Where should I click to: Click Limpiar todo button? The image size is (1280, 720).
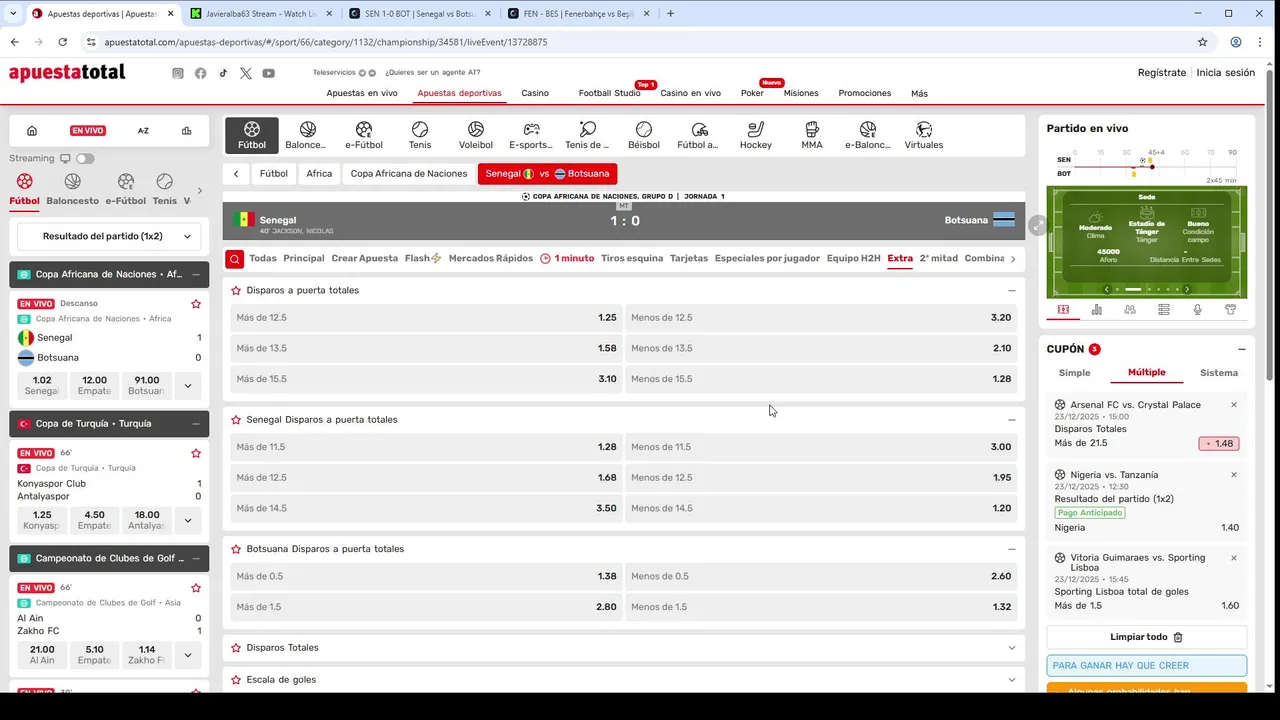(1147, 637)
